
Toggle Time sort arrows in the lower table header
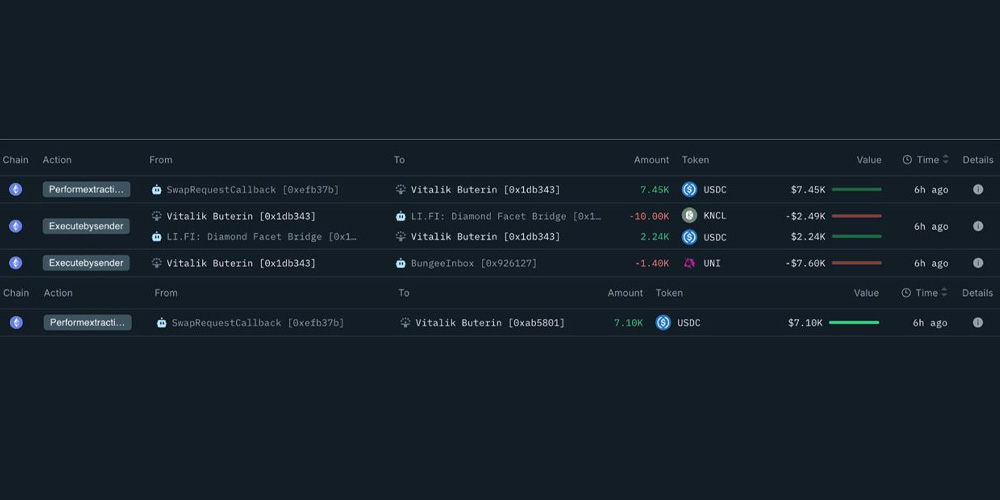[944, 293]
